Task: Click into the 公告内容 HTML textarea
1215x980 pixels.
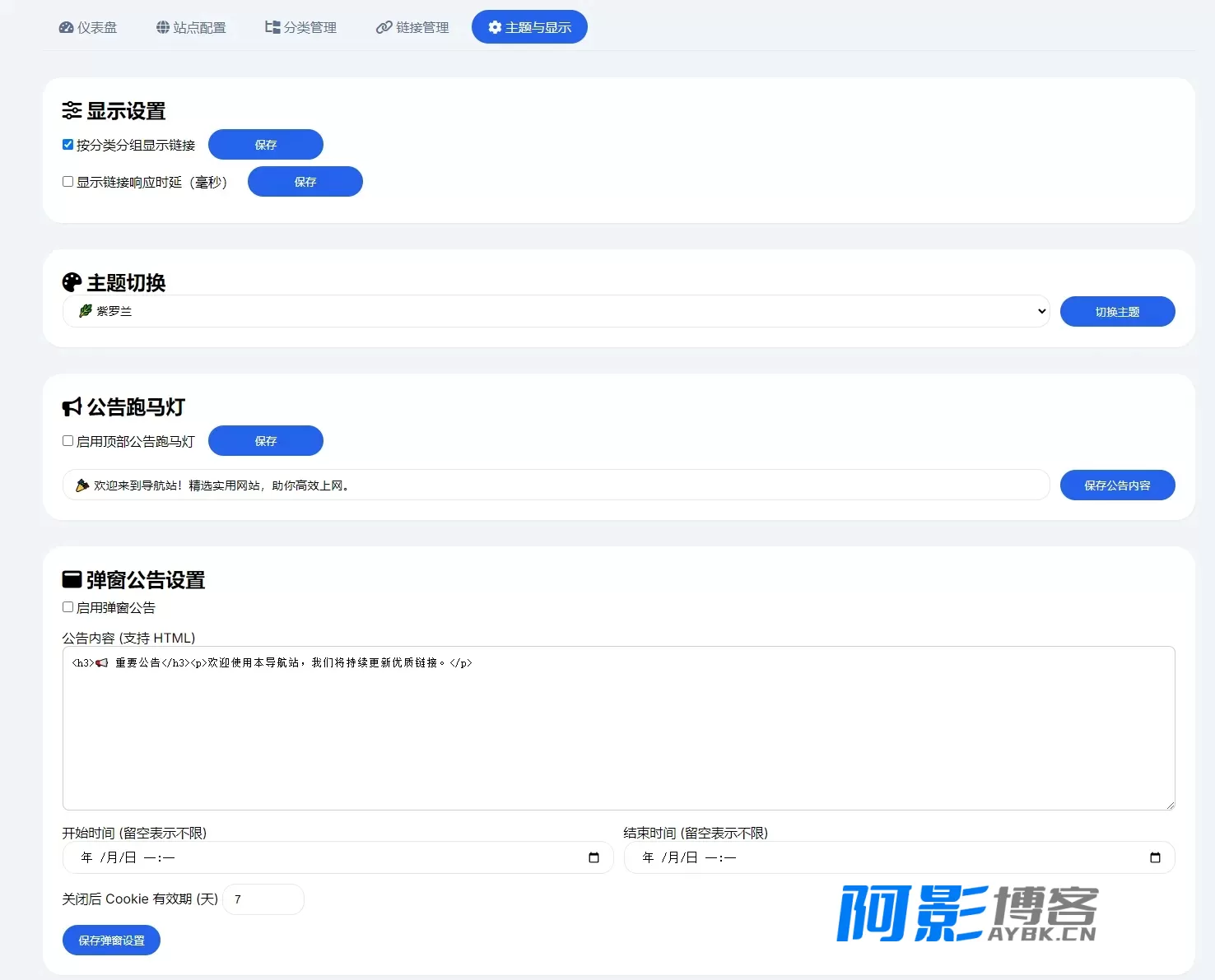Action: [x=618, y=728]
